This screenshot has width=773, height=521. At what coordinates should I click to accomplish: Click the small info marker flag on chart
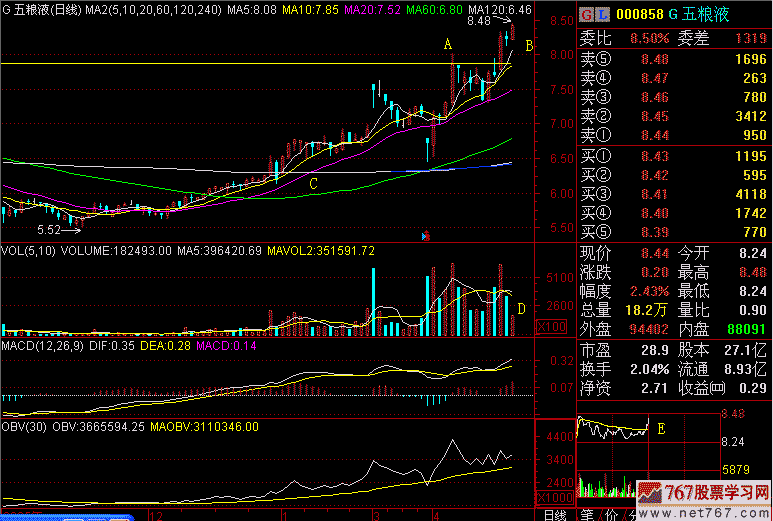(426, 236)
